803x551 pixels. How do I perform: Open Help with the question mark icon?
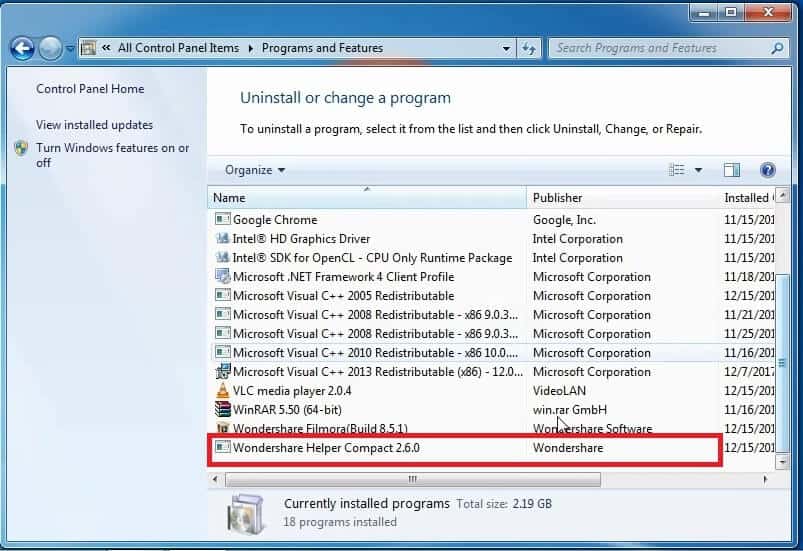point(768,170)
